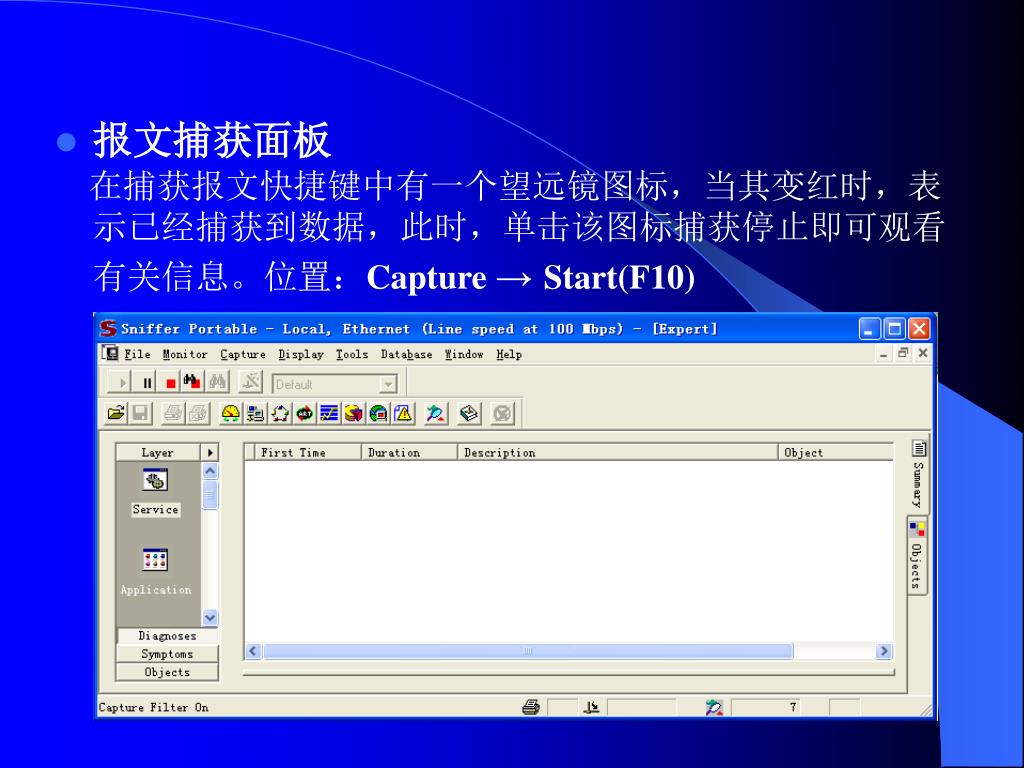
Task: Open the History Samples chart icon
Action: (329, 413)
